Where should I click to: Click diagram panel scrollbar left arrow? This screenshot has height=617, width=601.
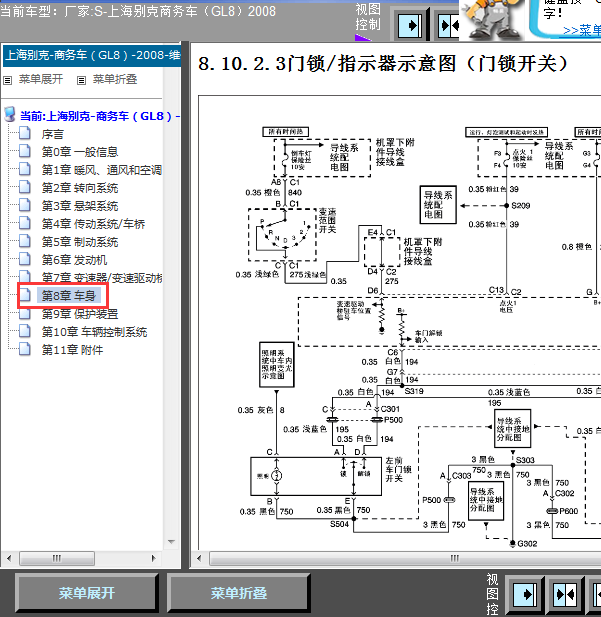pyautogui.click(x=199, y=558)
